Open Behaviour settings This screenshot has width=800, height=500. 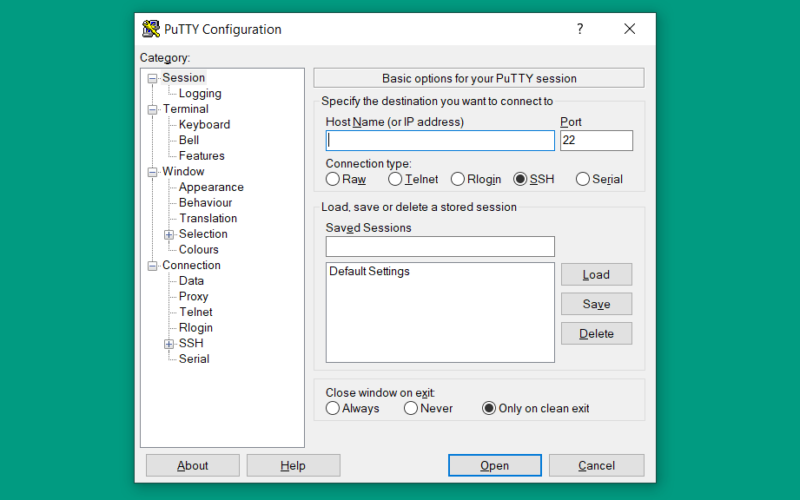205,203
